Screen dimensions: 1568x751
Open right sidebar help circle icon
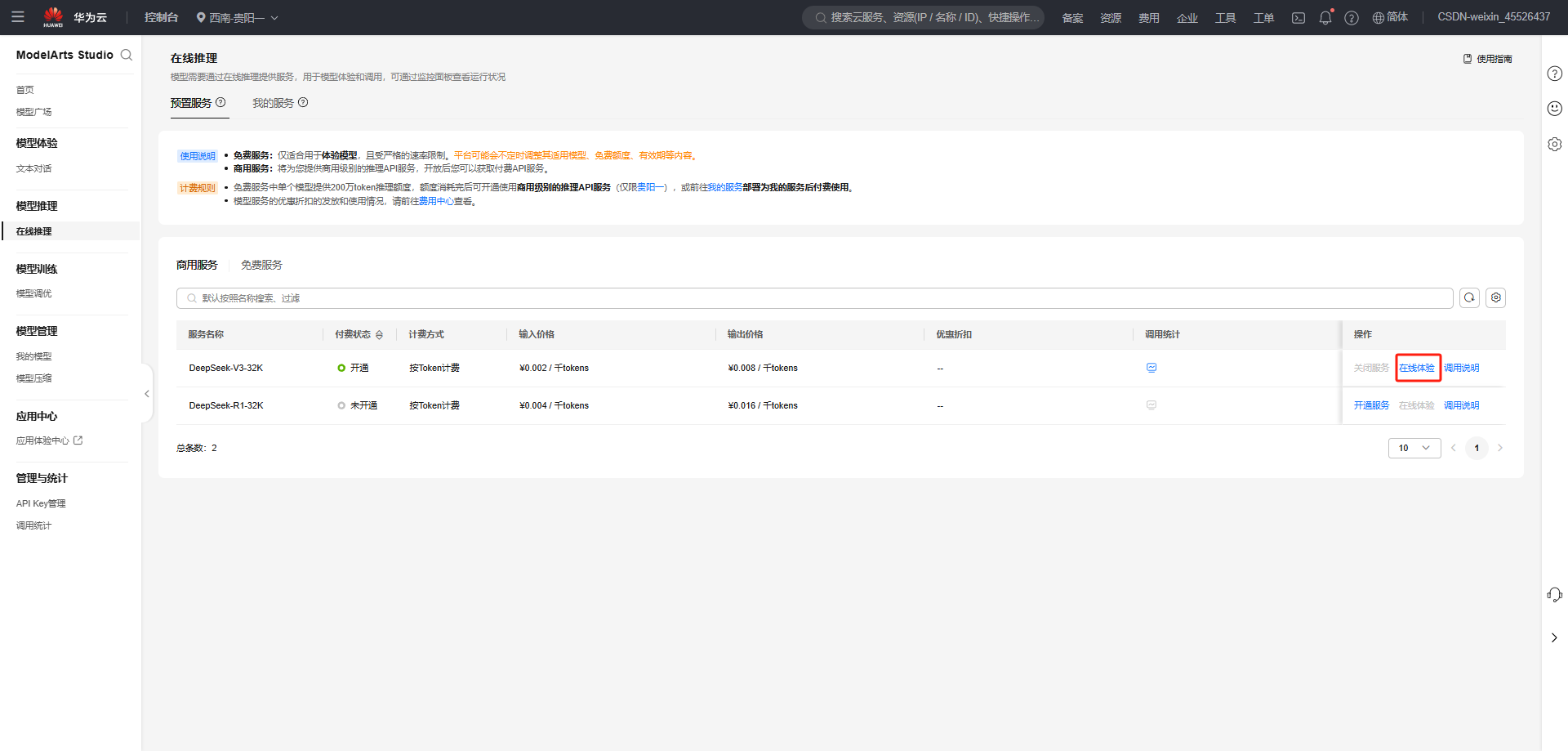tap(1555, 74)
